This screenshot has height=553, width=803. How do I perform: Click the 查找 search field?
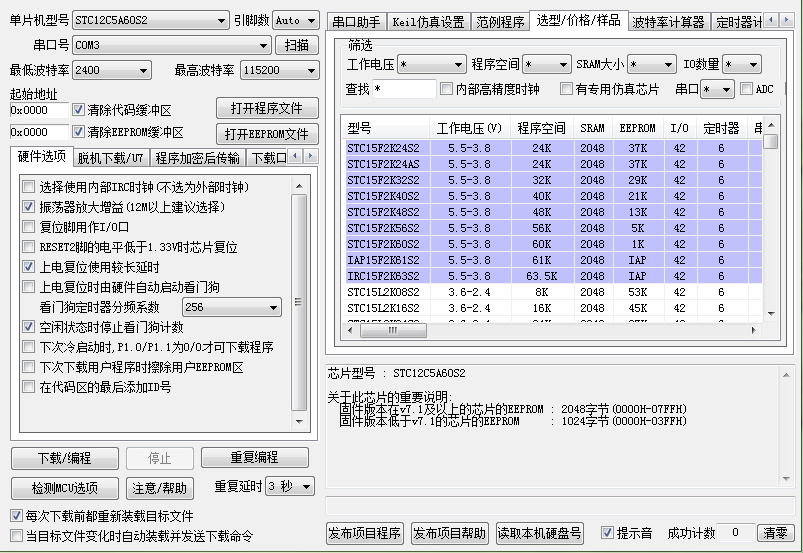[x=404, y=89]
